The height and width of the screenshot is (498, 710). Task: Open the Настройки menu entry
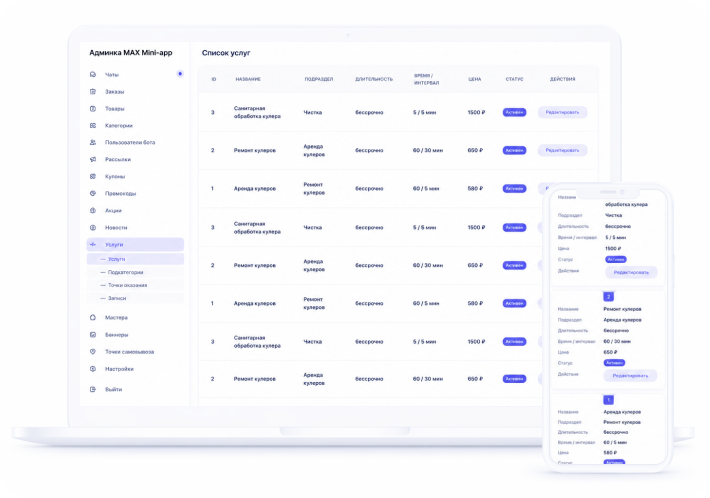point(119,369)
